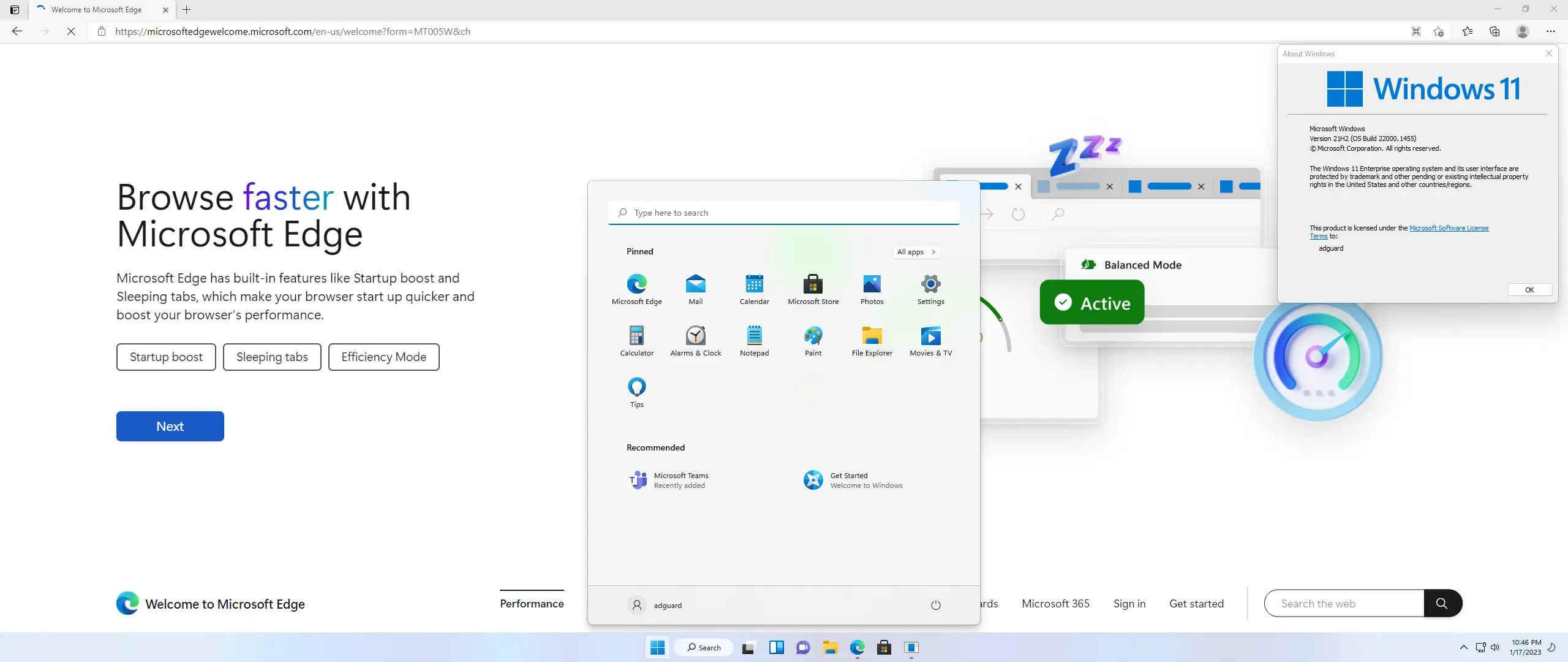Launch the Tips app
This screenshot has width=1568, height=662.
click(x=636, y=390)
